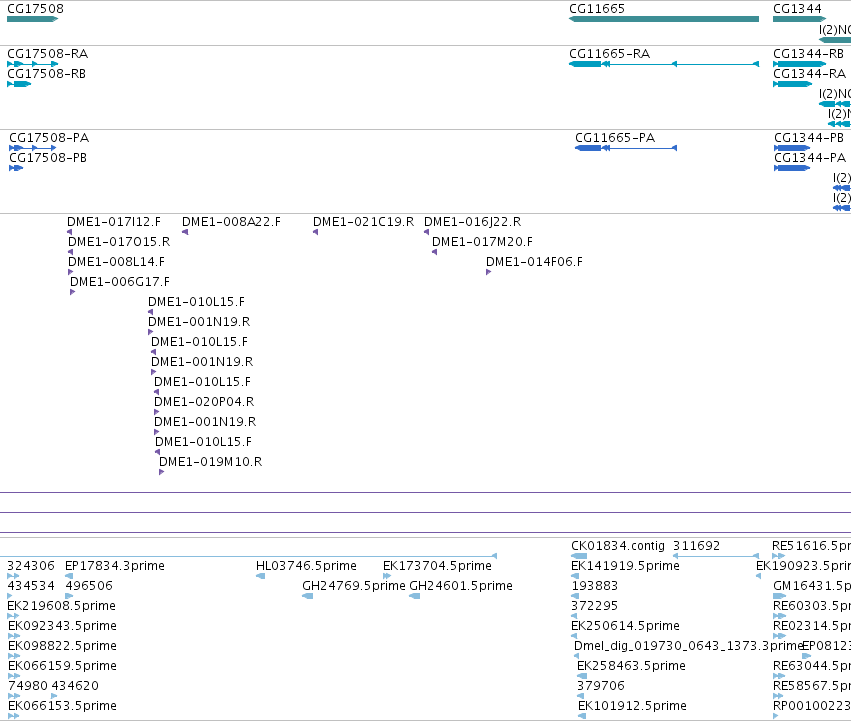Click EST RE02314.5prime
This screenshot has width=851, height=721.
pos(780,636)
